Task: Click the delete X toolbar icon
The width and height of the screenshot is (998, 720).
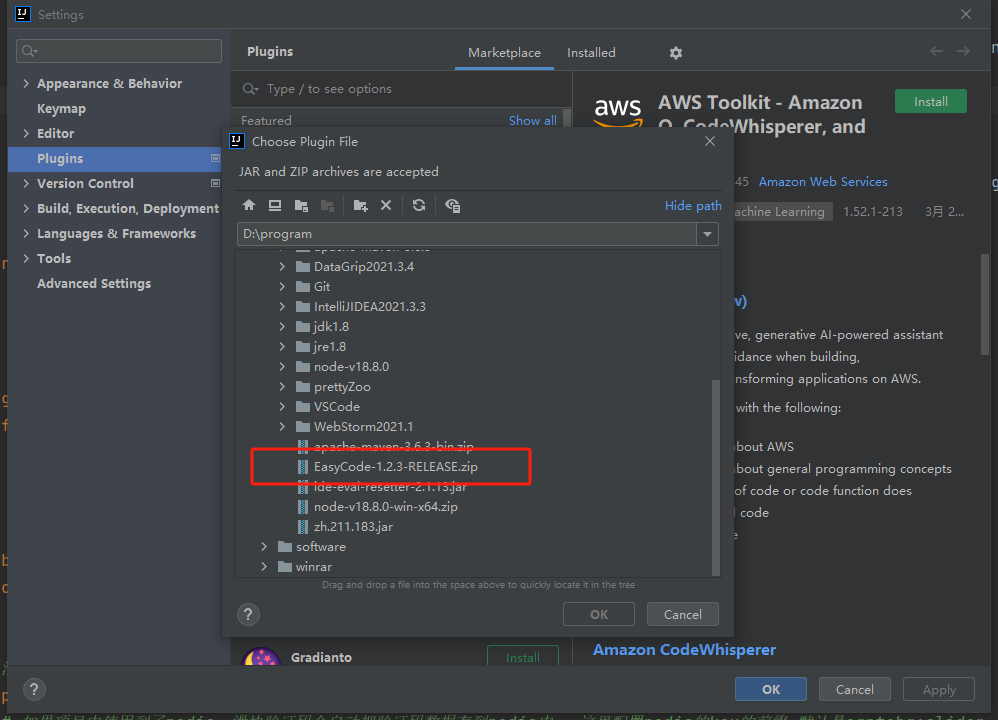Action: click(x=386, y=205)
